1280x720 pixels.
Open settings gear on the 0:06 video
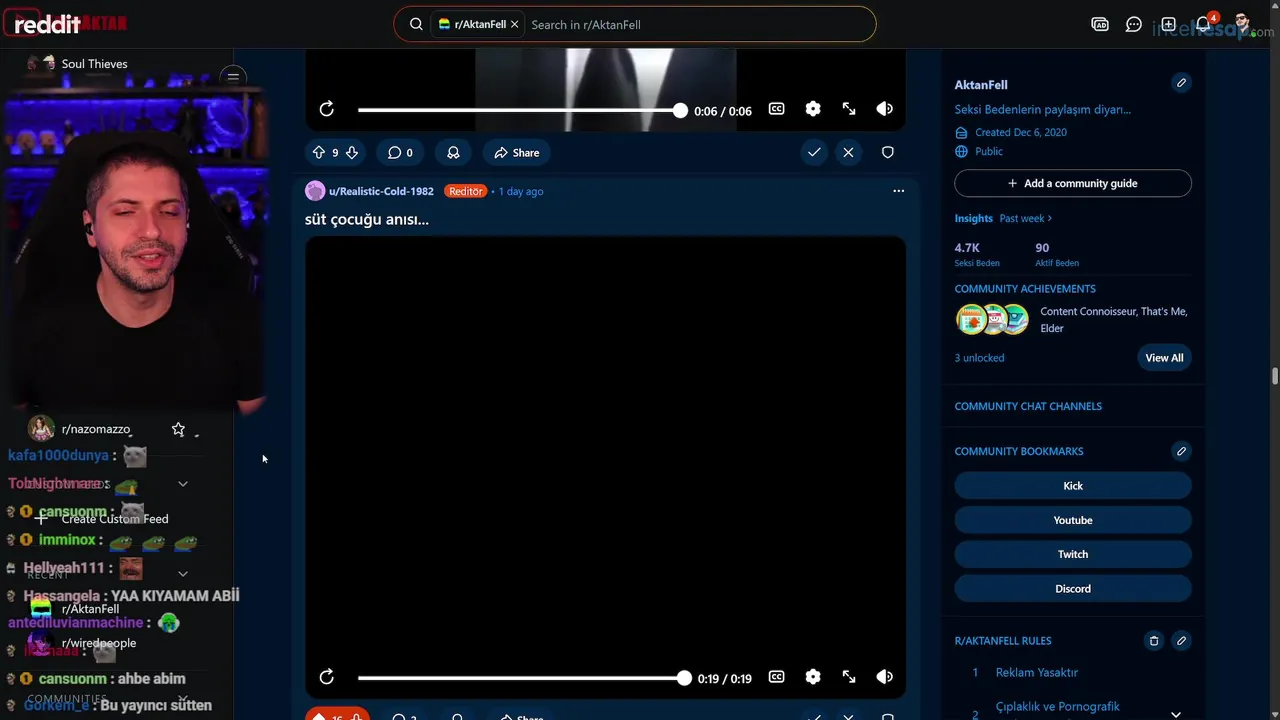[x=813, y=109]
